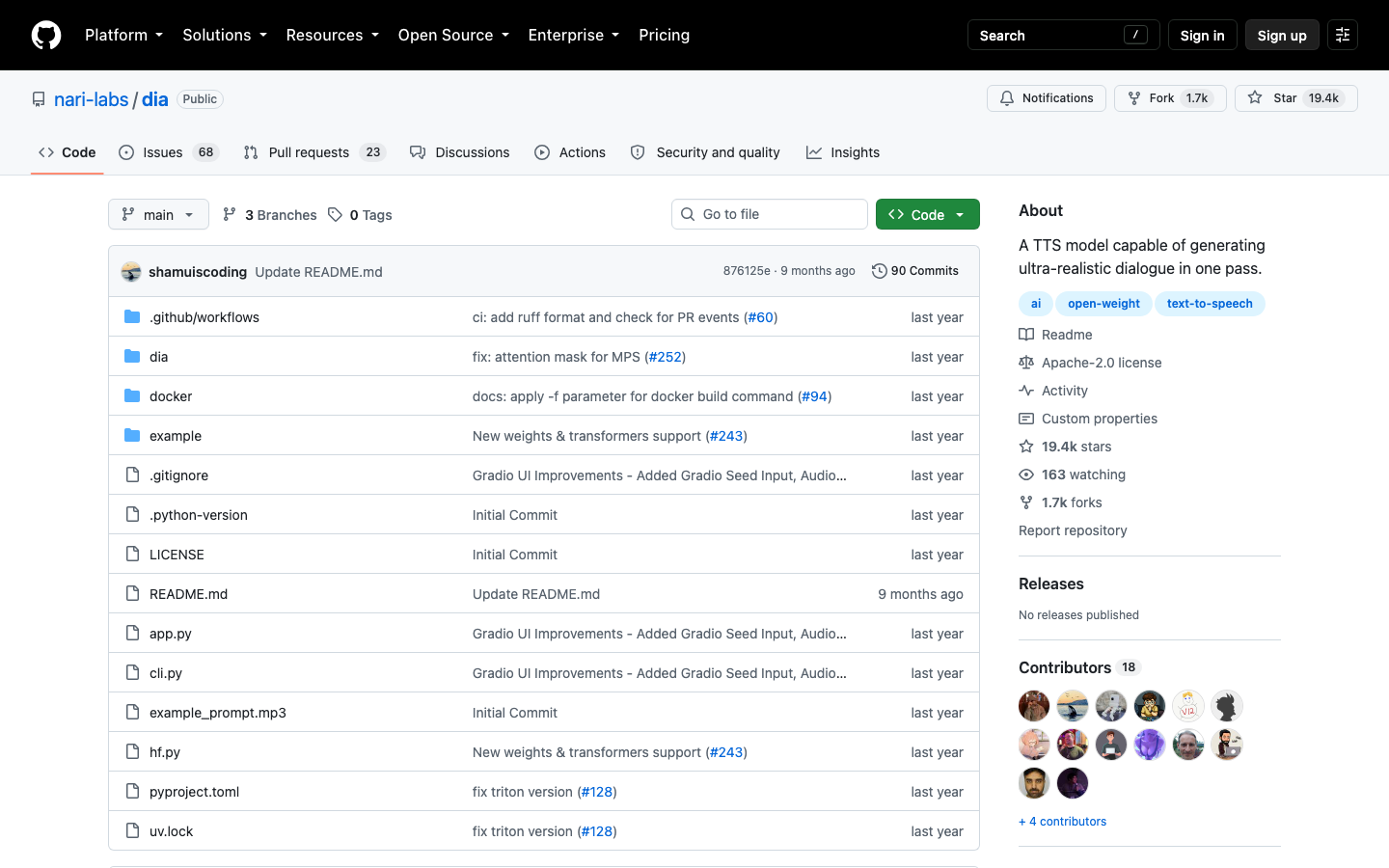Open the last contributor avatar in third row
Image resolution: width=1389 pixels, height=868 pixels.
[x=1073, y=783]
